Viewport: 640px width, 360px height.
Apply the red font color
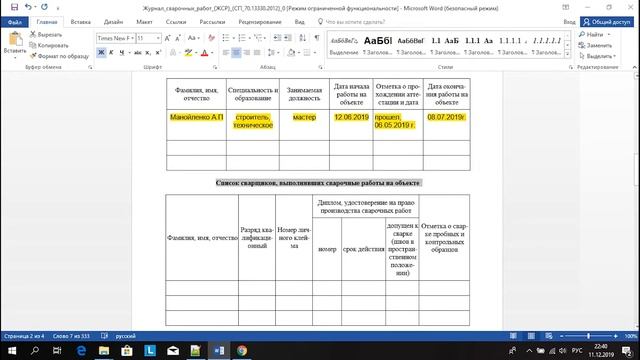(x=205, y=53)
